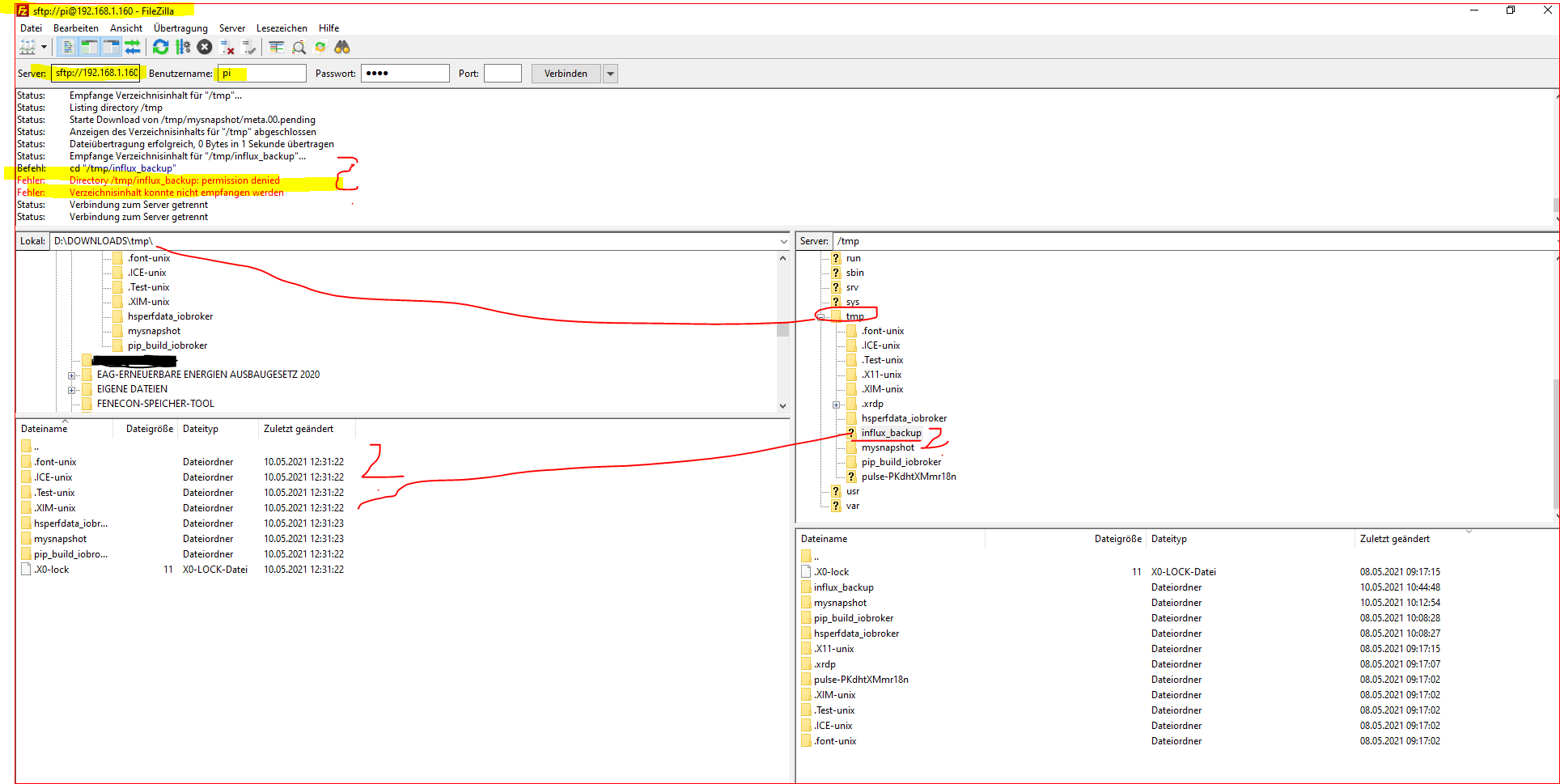Viewport: 1560px width, 784px height.
Task: Open quick-connect history dropdown arrow
Action: pyautogui.click(x=611, y=74)
